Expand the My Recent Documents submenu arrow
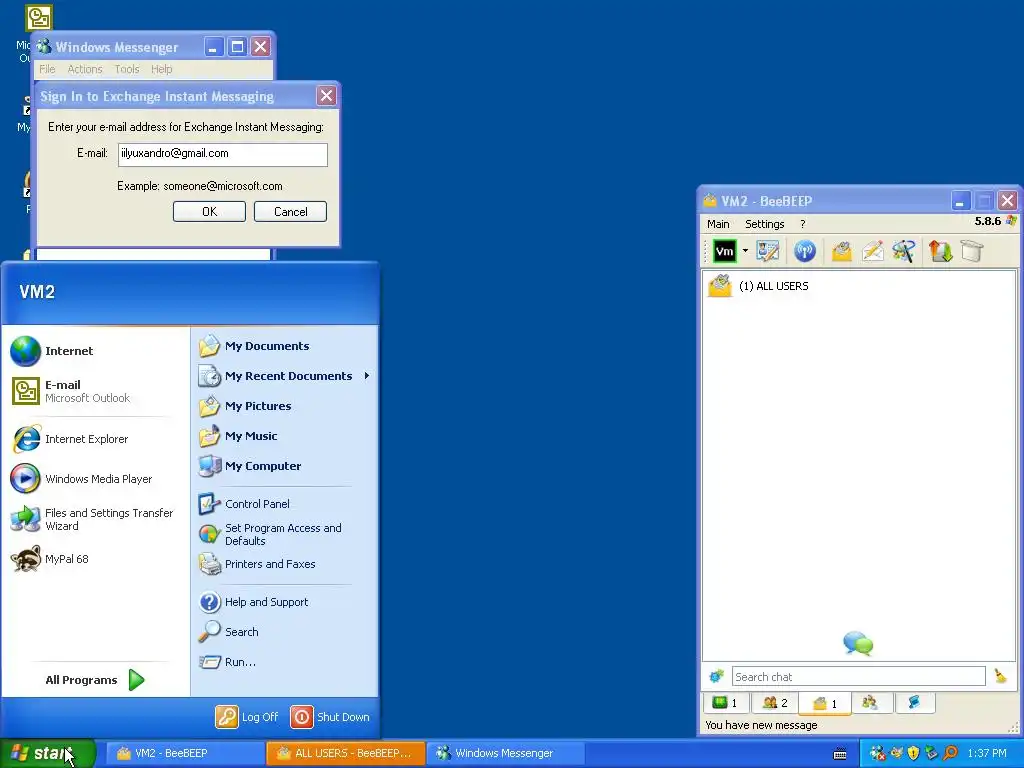Screen dimensions: 1024x768 pos(367,376)
